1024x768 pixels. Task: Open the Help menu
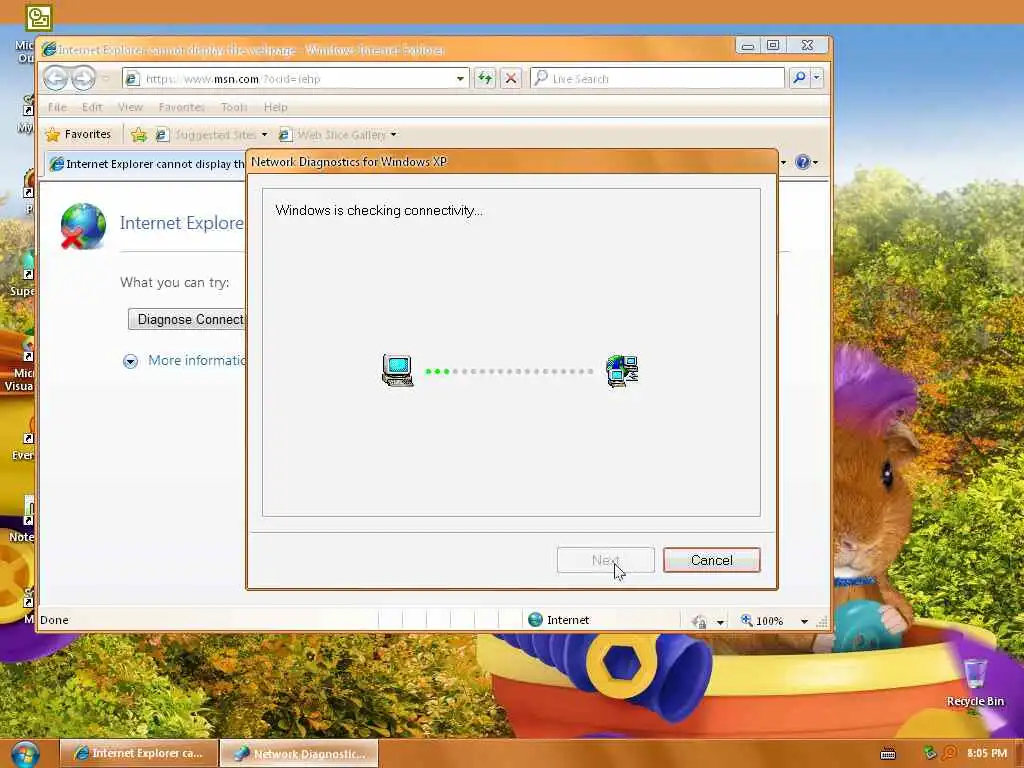point(276,107)
